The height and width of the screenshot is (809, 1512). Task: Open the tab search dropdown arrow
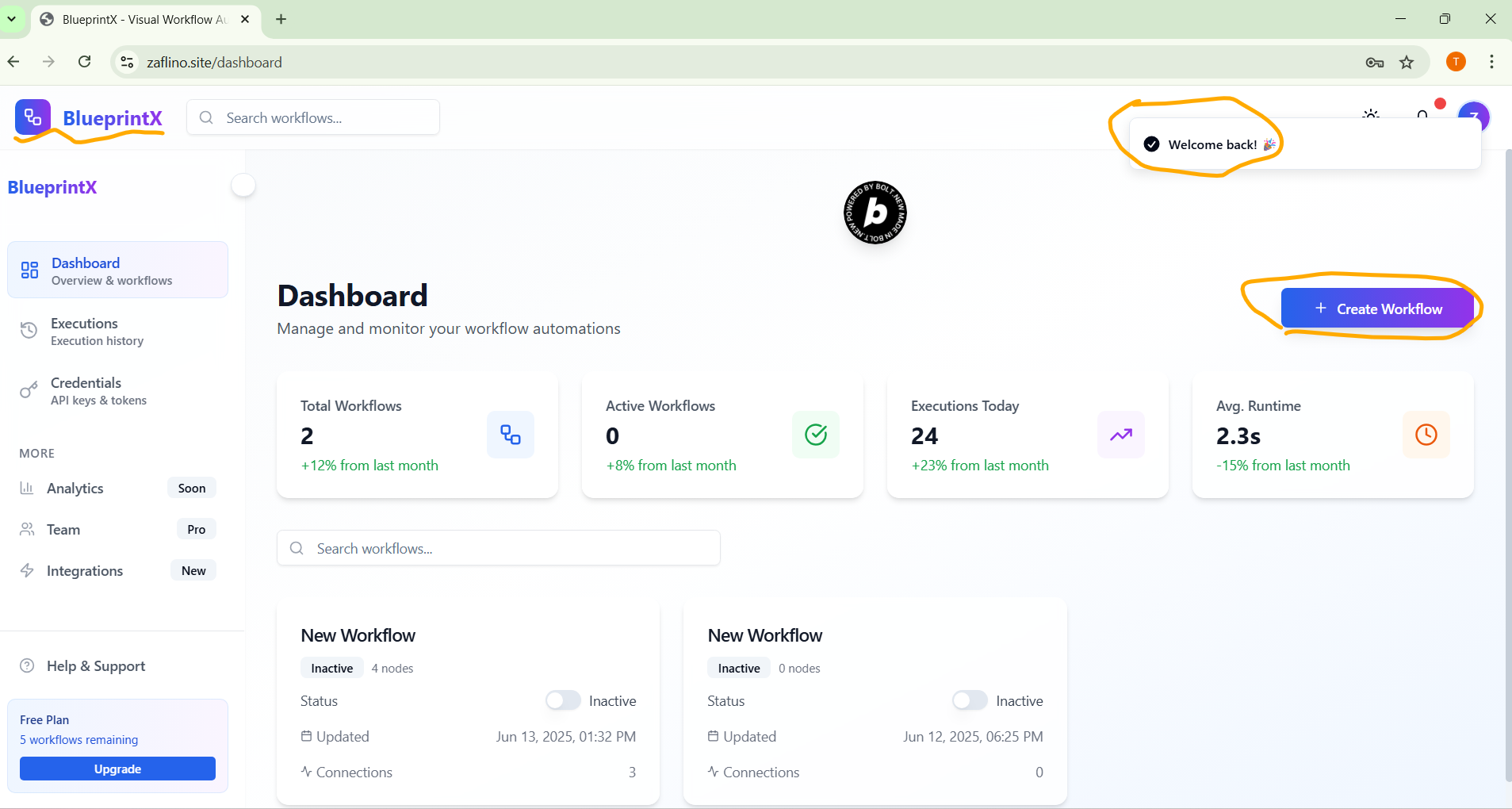[12, 19]
